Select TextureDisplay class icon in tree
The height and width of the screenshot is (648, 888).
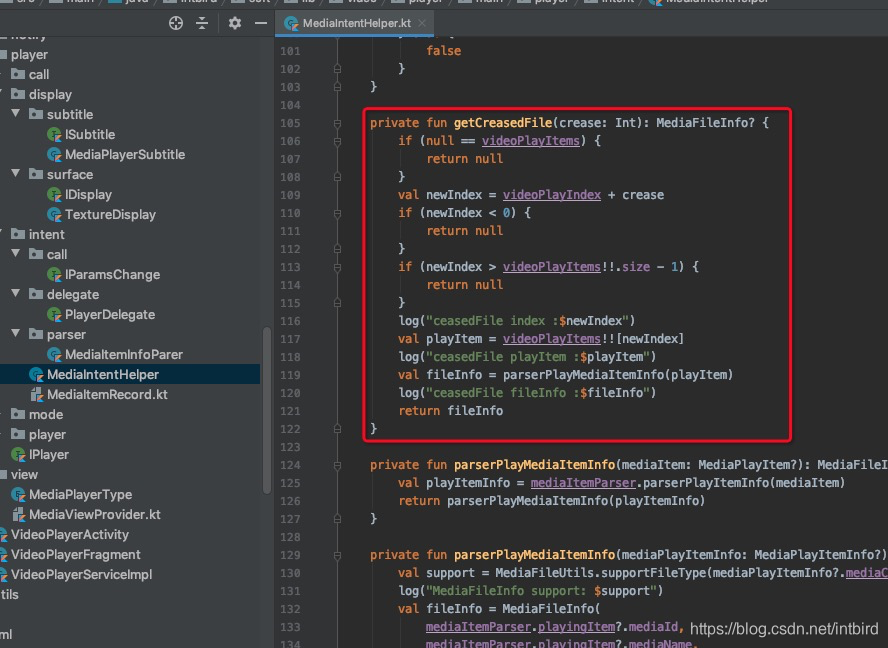pos(54,215)
